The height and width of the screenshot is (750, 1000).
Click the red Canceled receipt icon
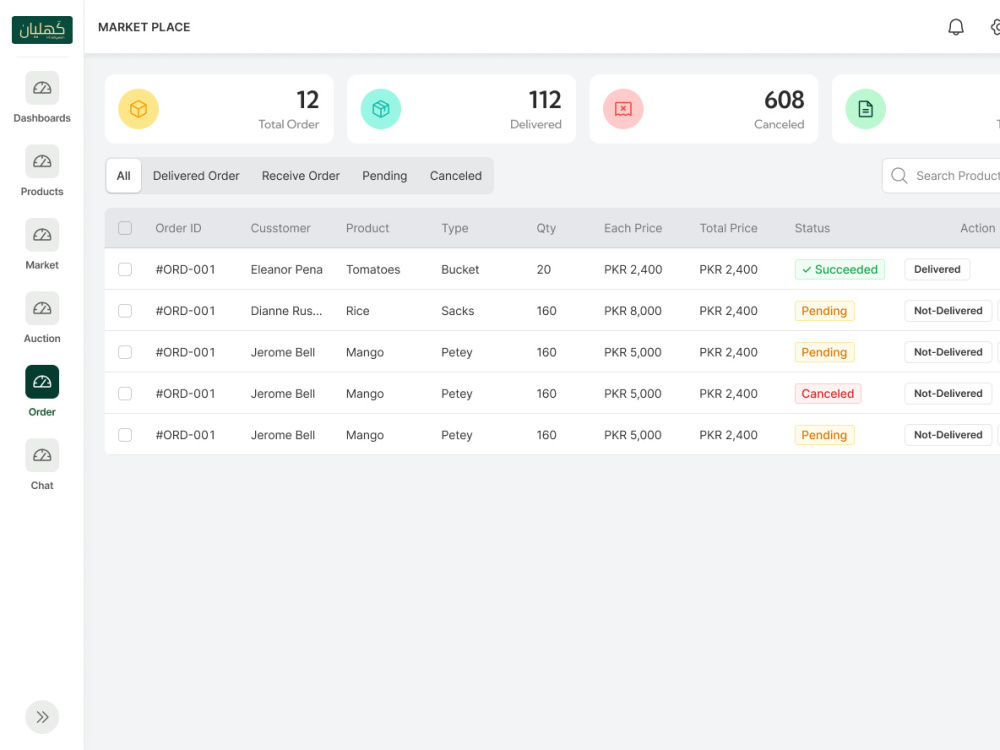coord(623,109)
